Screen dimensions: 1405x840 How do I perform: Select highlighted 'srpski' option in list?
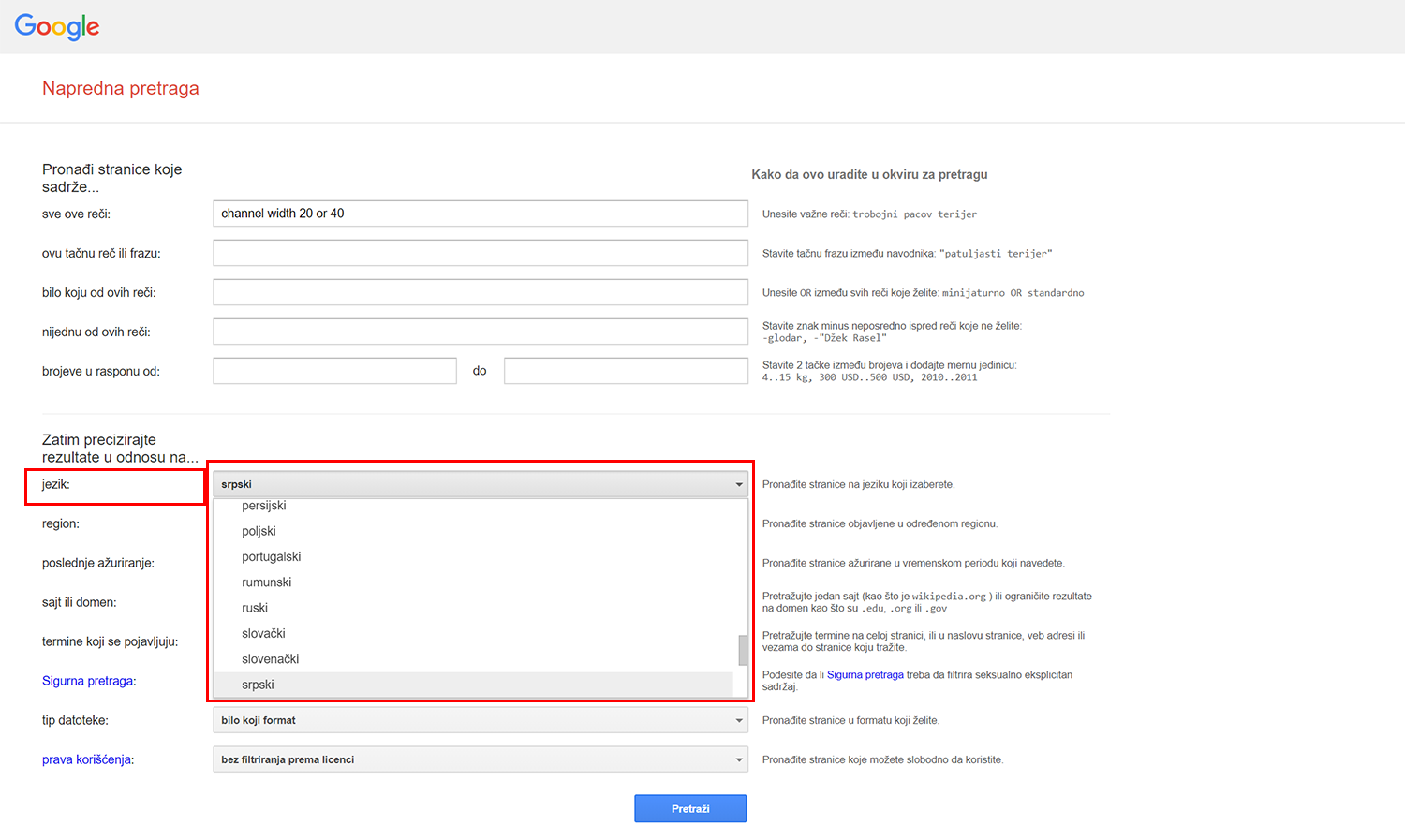click(x=473, y=685)
